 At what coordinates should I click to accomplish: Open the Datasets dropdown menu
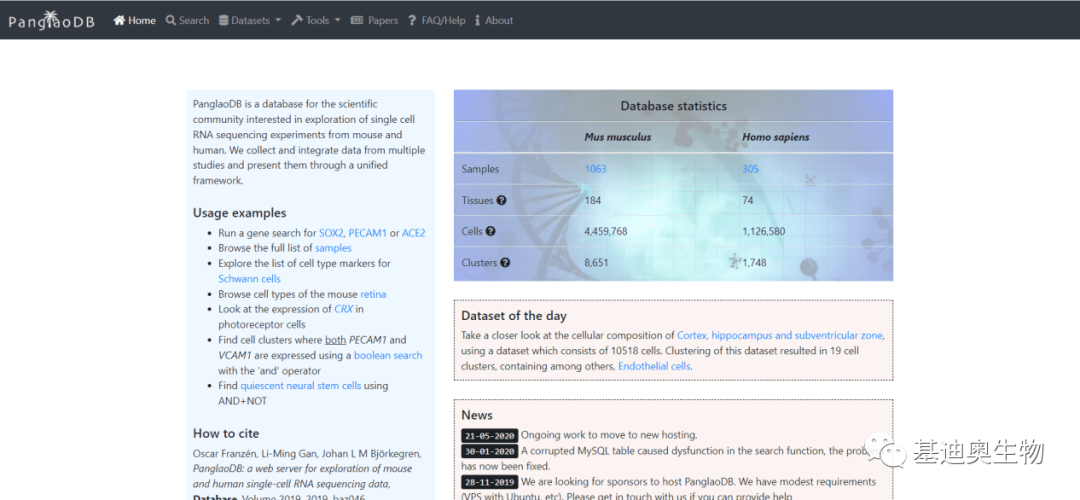pyautogui.click(x=250, y=20)
